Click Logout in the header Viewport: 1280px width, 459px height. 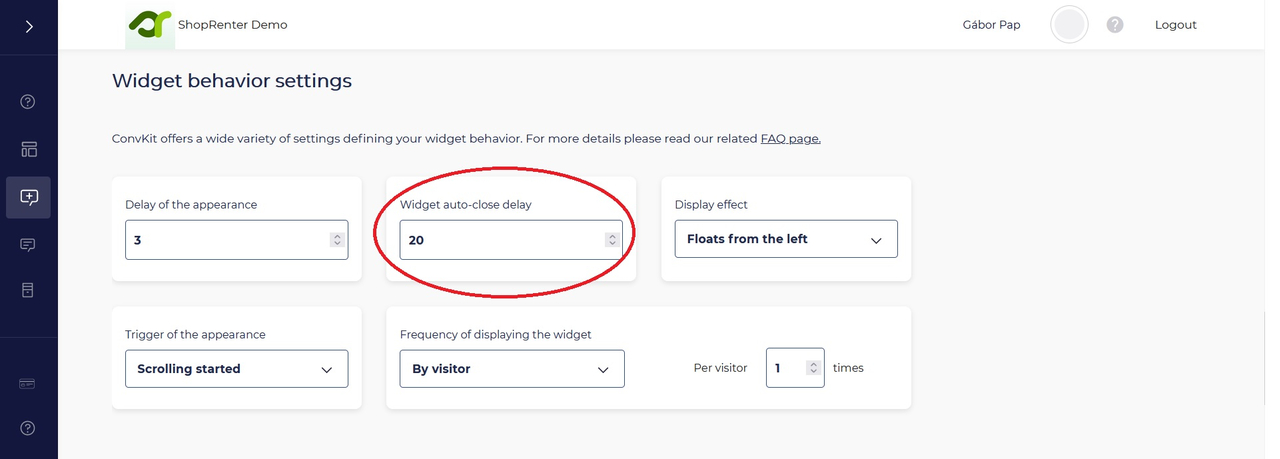point(1175,25)
